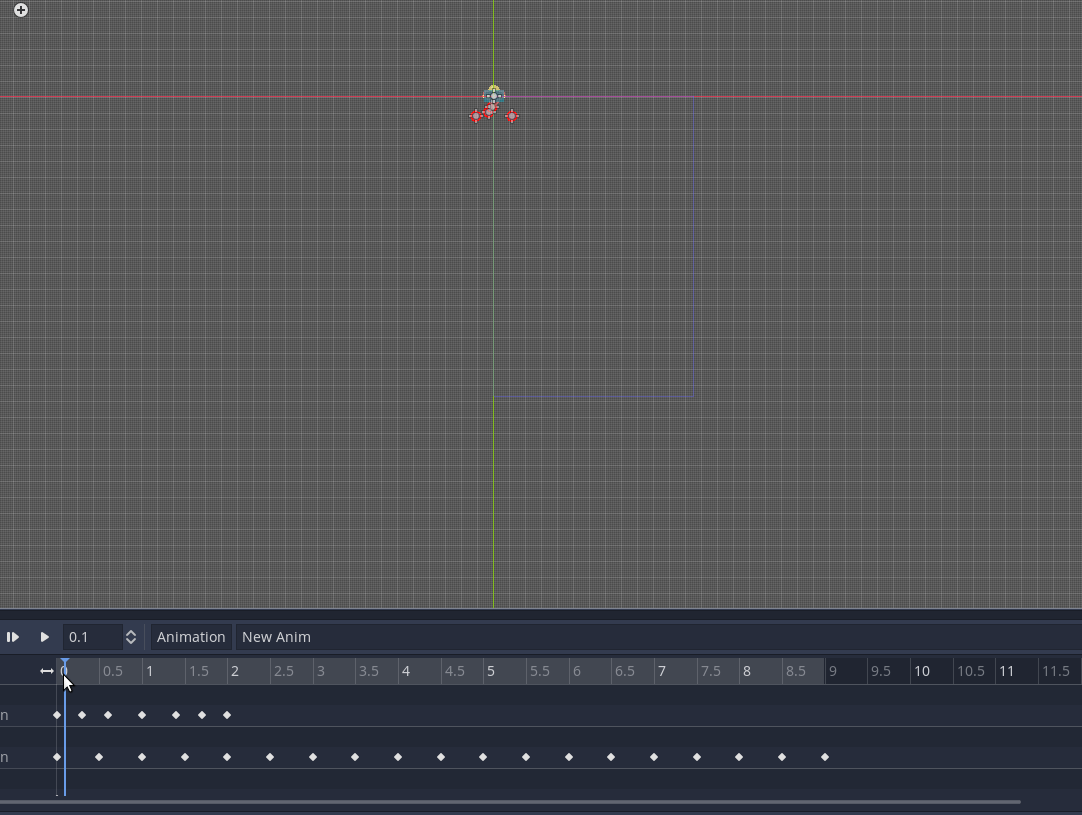
Task: Click the 10 second mark on ruler
Action: tap(922, 671)
